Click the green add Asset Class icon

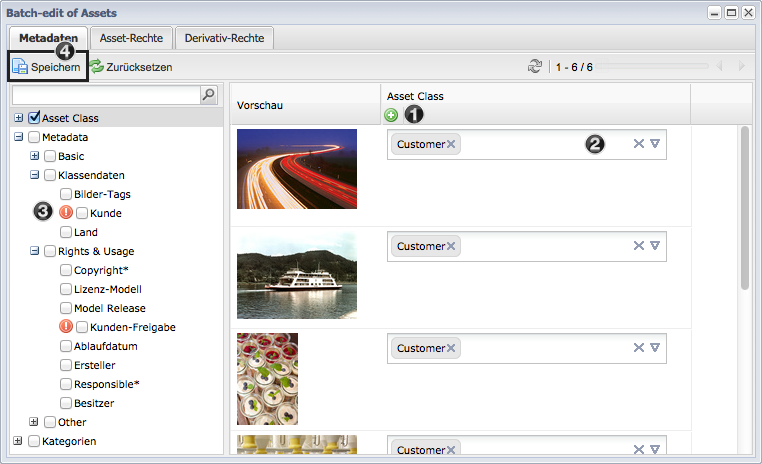[x=391, y=115]
